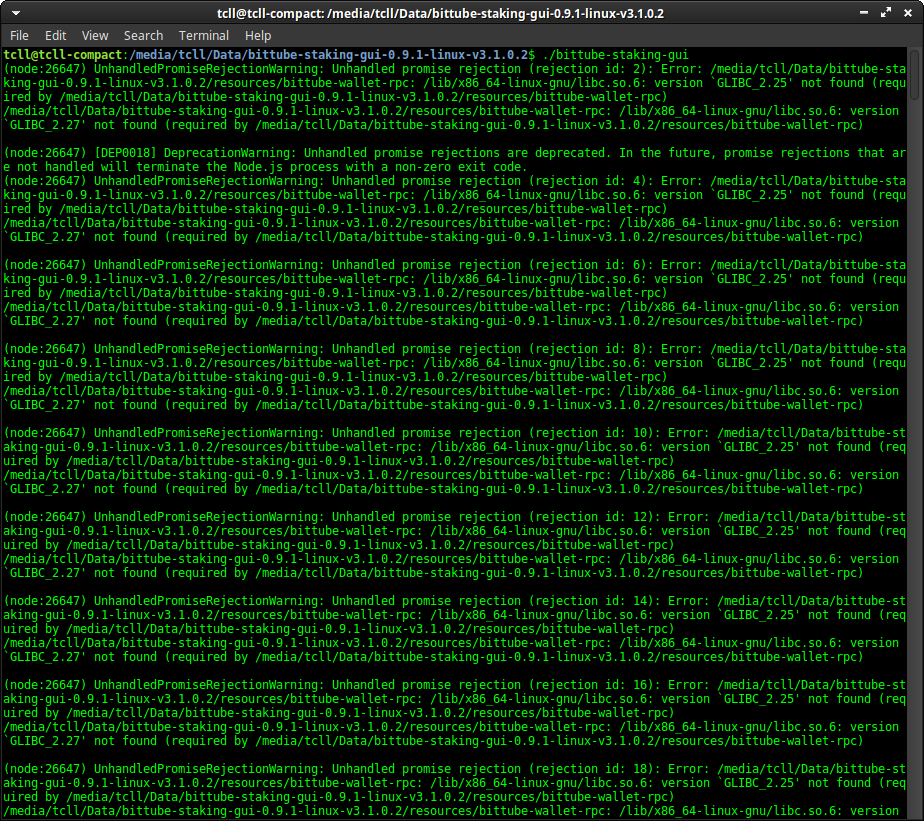Screen dimensions: 924x821
Task: Click the terminal vertical scrollbar thumb
Action: [x=915, y=75]
